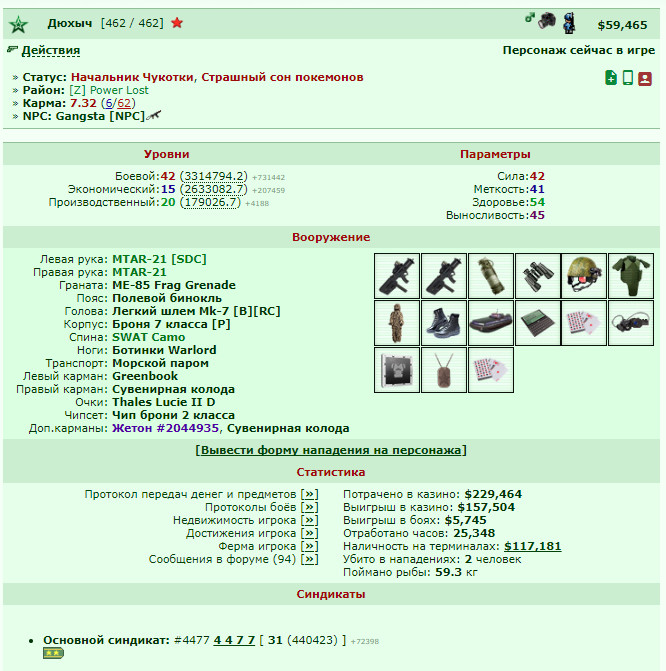This screenshot has width=666, height=671.
Task: Open the Действия actions link
Action: coord(51,50)
